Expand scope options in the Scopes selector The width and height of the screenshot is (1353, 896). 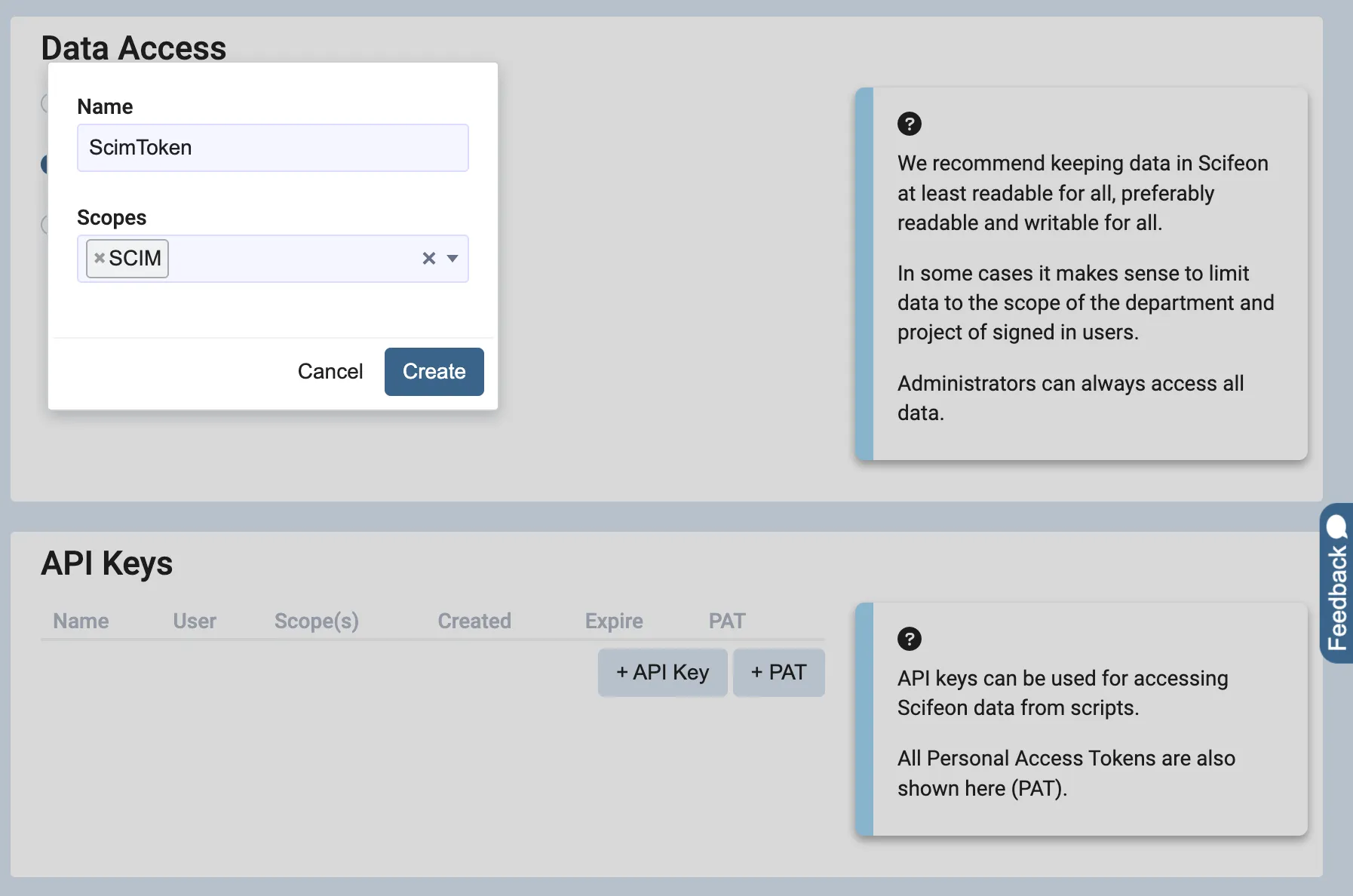coord(453,259)
